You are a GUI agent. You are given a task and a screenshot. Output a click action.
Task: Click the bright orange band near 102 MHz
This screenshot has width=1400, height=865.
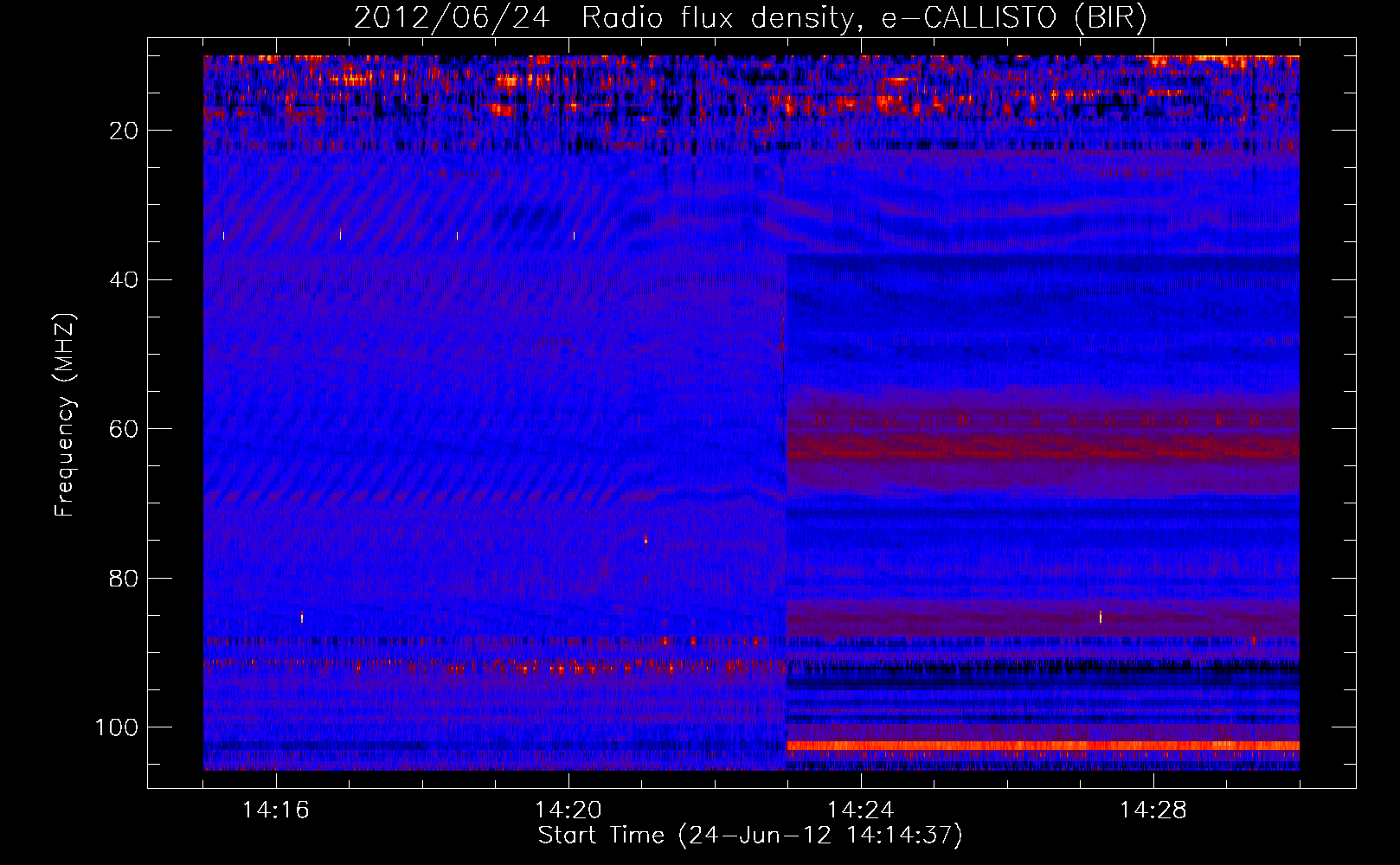coord(1043,746)
